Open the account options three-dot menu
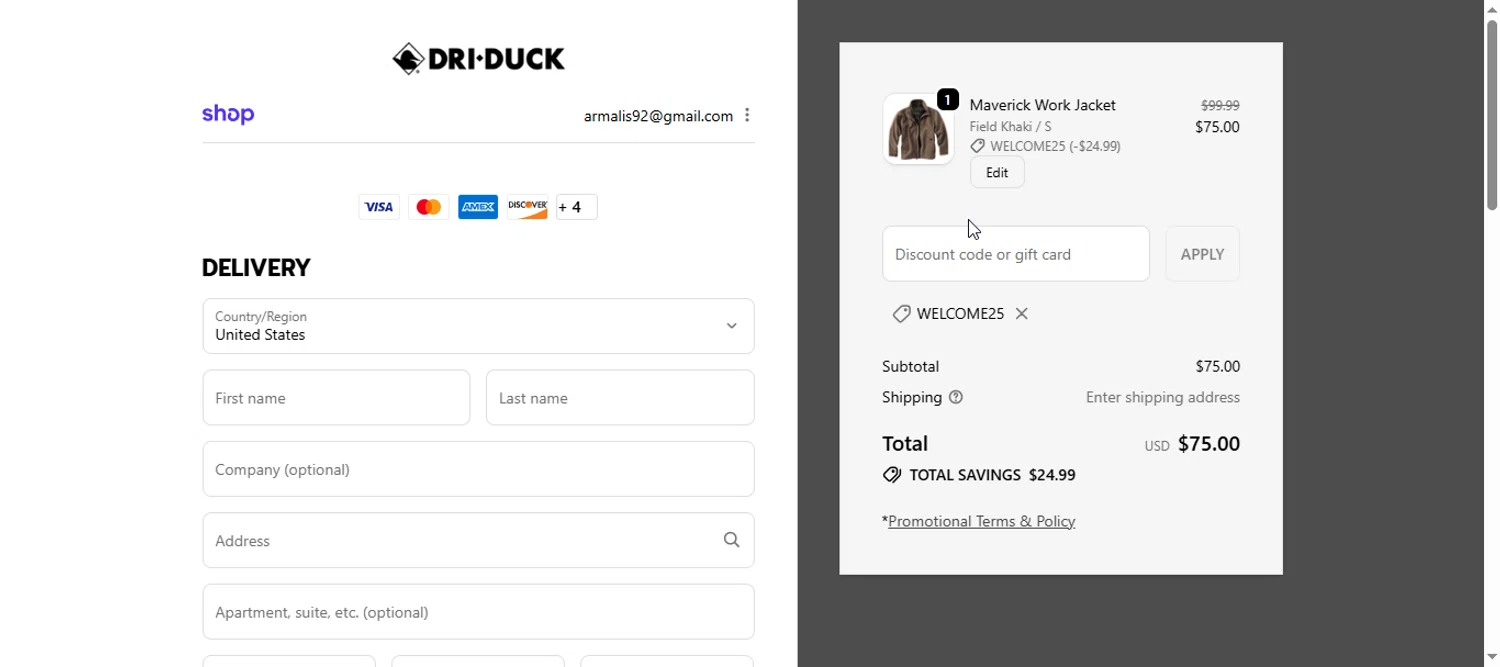This screenshot has height=667, width=1500. click(x=747, y=115)
